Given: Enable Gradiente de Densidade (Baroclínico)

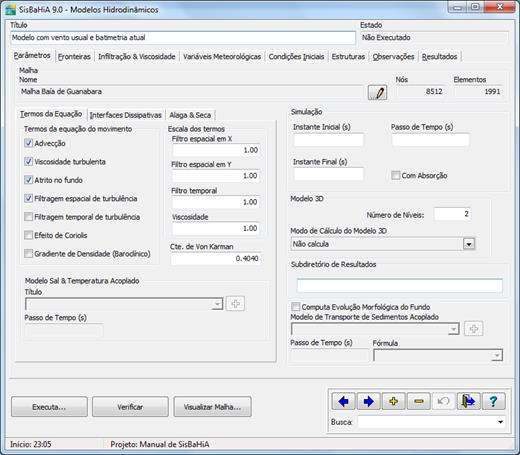Looking at the screenshot, I should (29, 254).
